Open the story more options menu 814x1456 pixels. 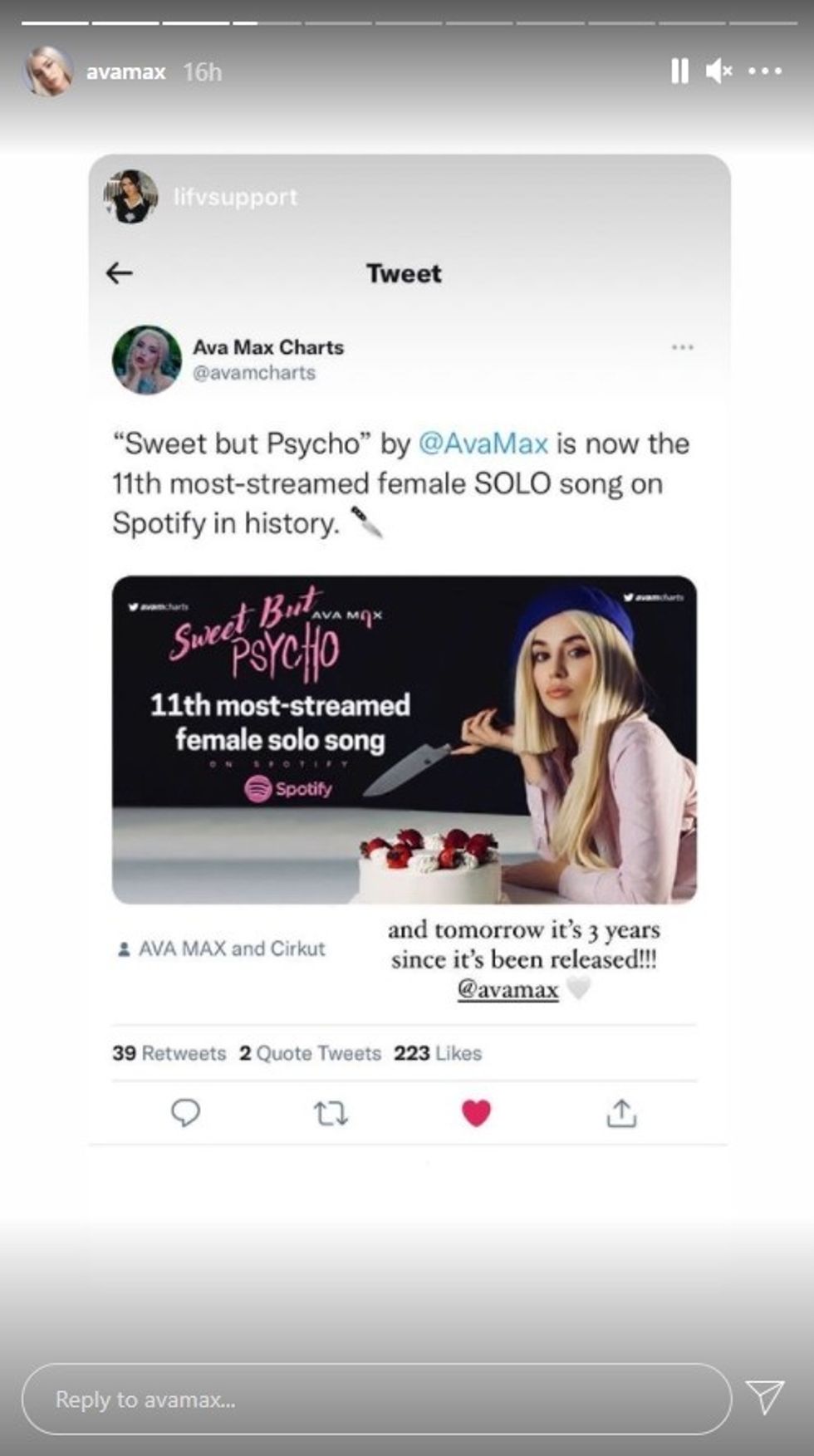pos(765,71)
